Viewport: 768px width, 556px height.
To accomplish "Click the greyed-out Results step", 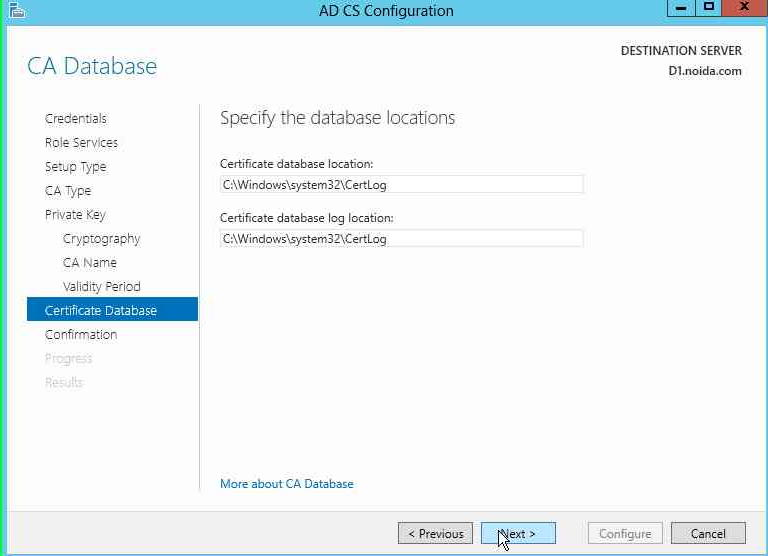I will [x=64, y=382].
